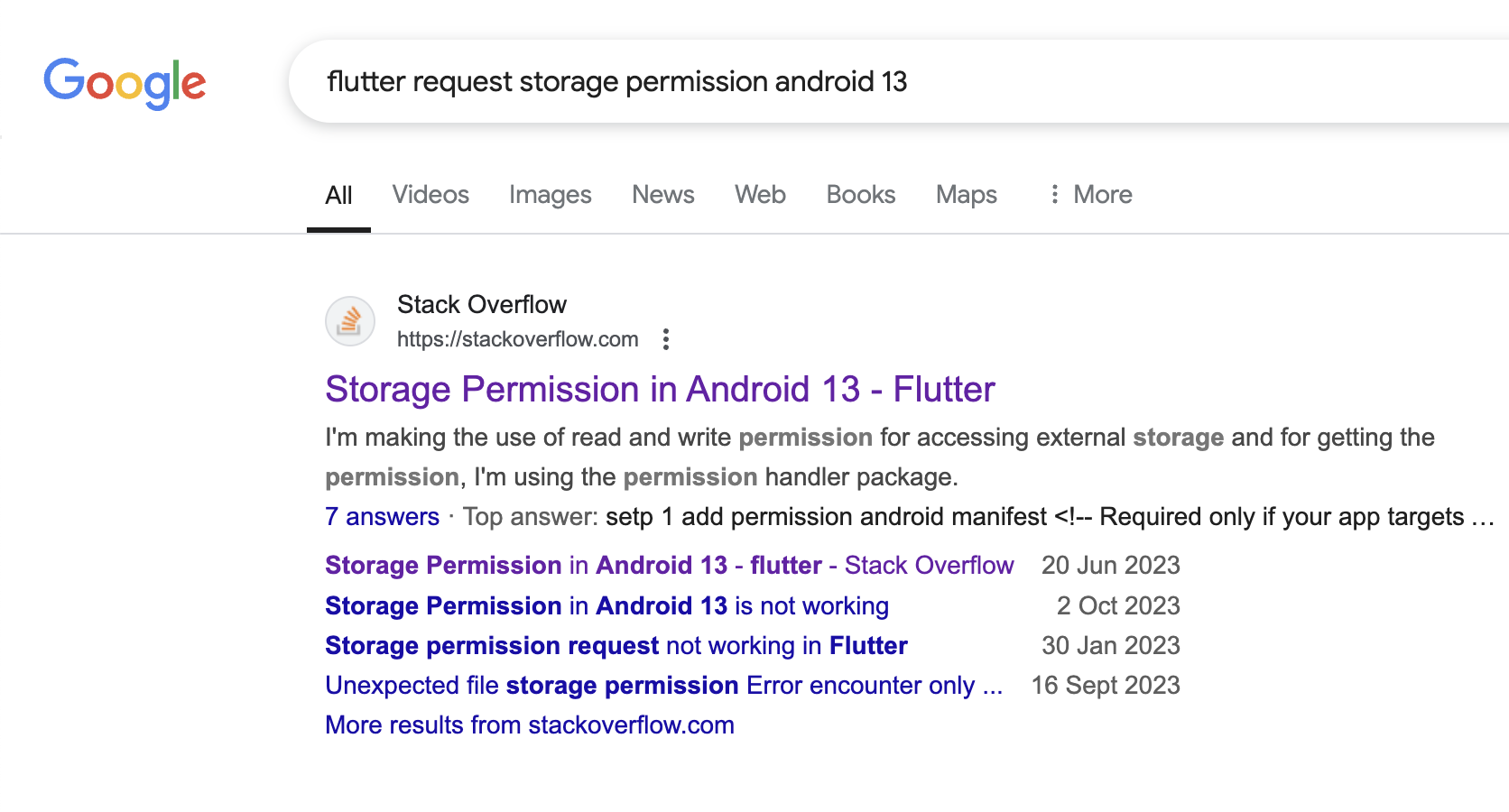Click the Stack Overflow site name
This screenshot has height=812, width=1509.
point(482,304)
